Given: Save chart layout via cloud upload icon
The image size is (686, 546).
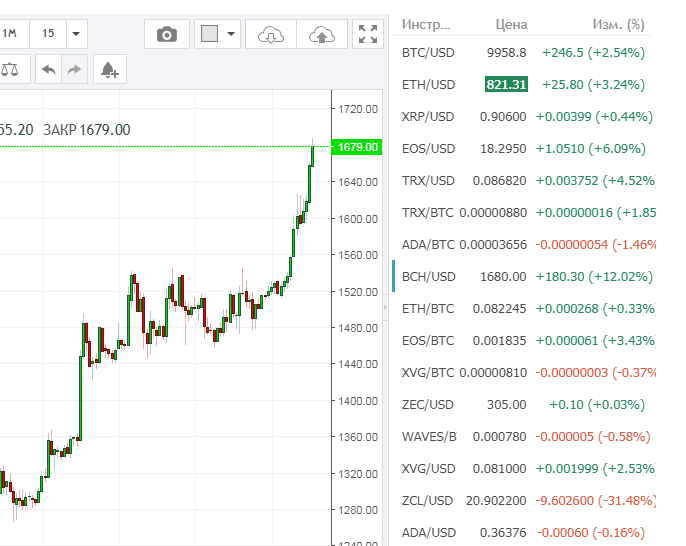Looking at the screenshot, I should (x=322, y=34).
